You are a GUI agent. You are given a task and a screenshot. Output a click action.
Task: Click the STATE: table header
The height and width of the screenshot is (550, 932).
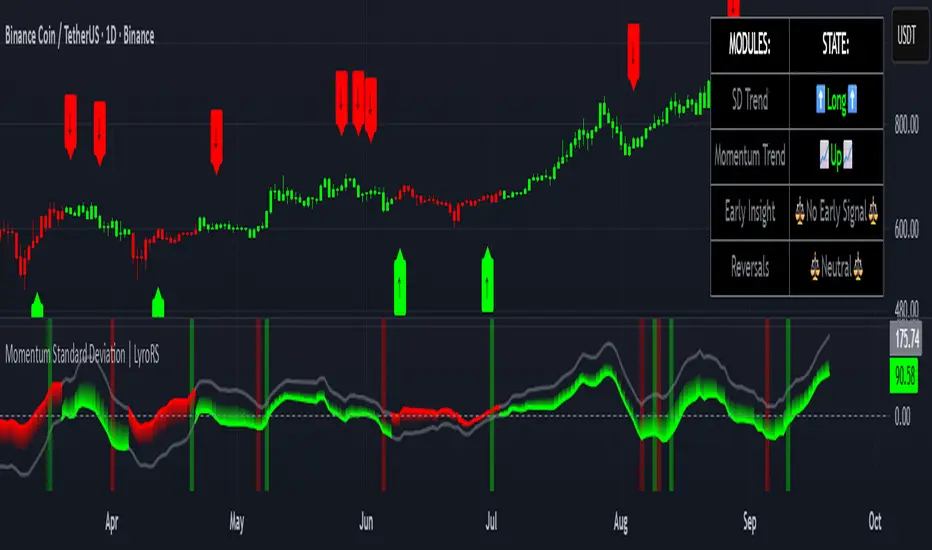[836, 45]
